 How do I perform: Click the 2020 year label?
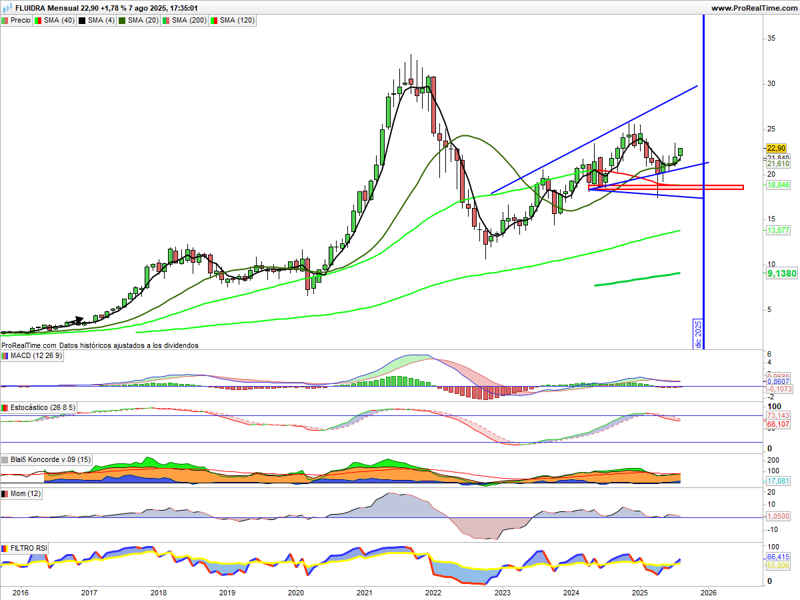[x=296, y=593]
